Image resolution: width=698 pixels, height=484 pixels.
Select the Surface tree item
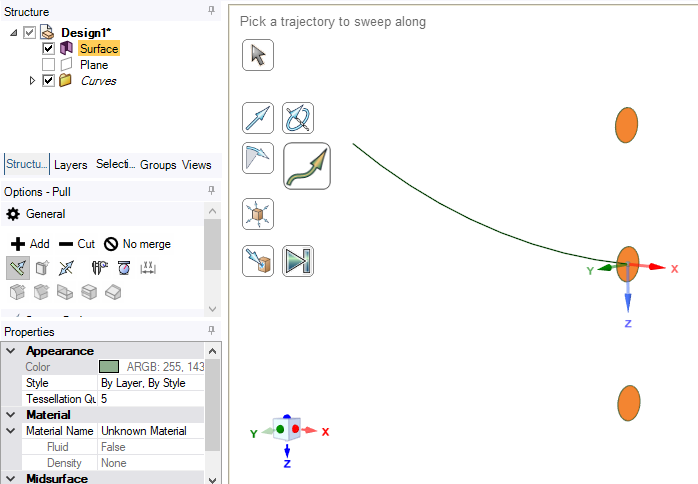pos(99,49)
